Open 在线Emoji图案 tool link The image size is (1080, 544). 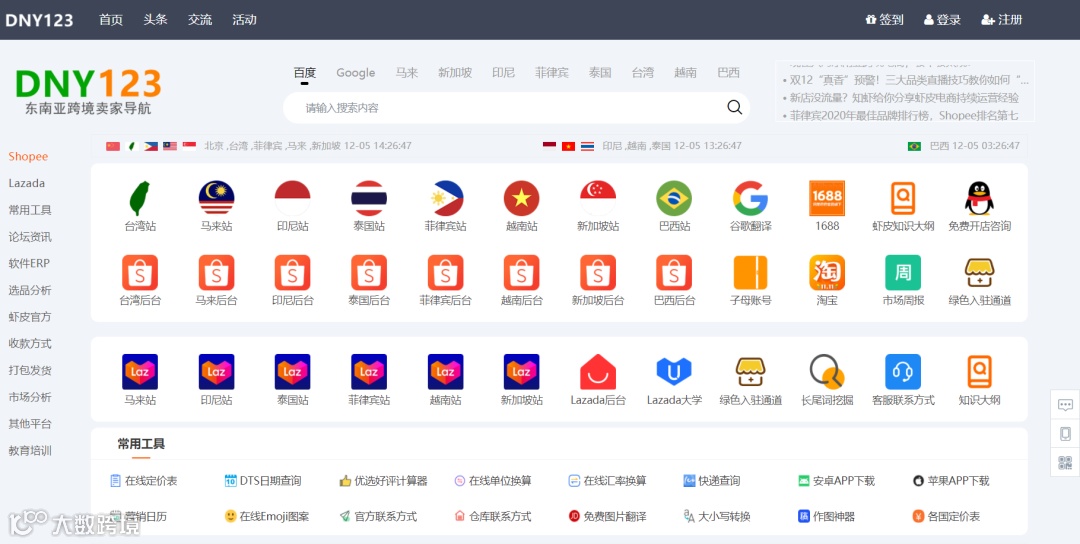coord(267,516)
